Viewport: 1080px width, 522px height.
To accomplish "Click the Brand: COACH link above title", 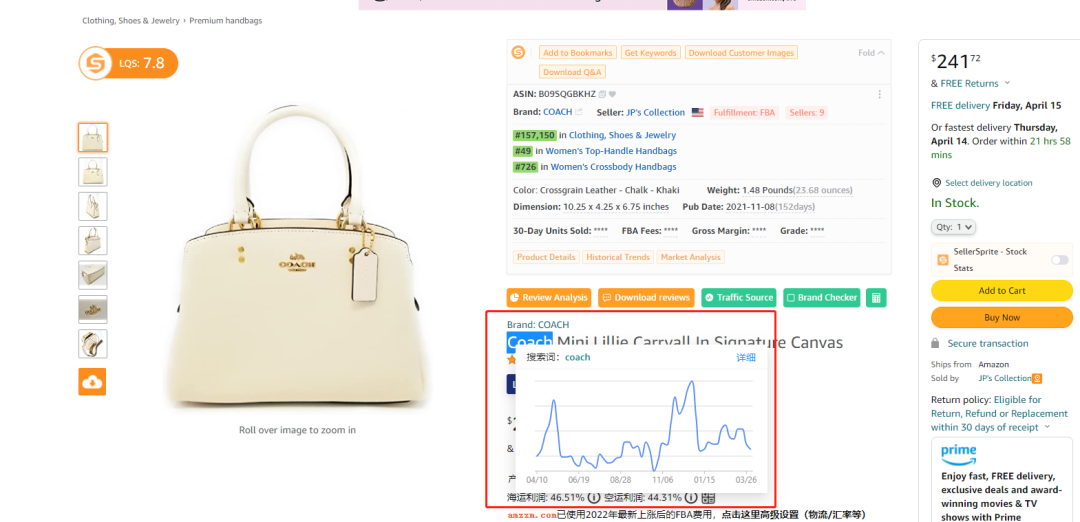I will pos(538,324).
